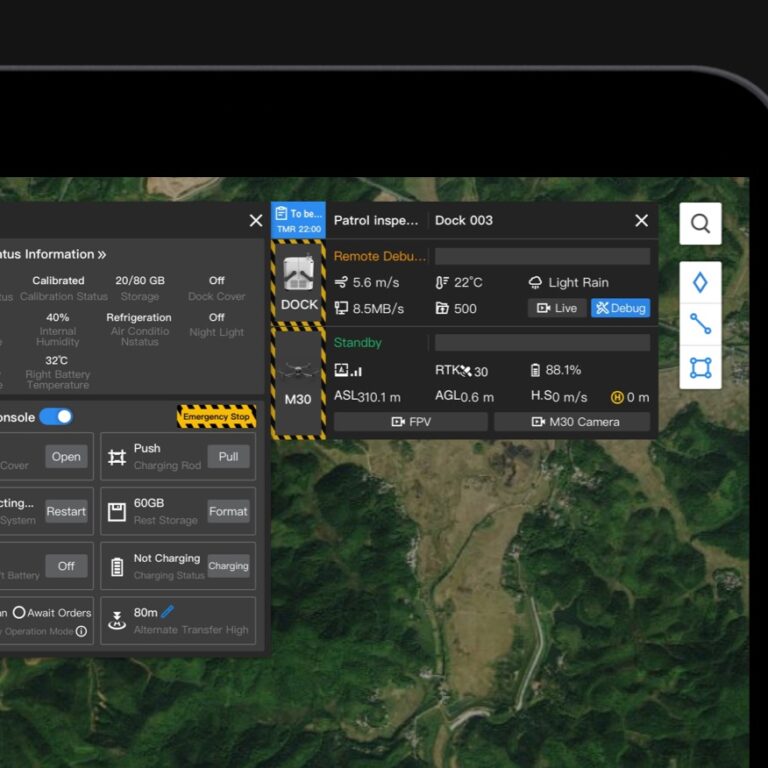
Task: Click the Format storage button
Action: tap(228, 511)
